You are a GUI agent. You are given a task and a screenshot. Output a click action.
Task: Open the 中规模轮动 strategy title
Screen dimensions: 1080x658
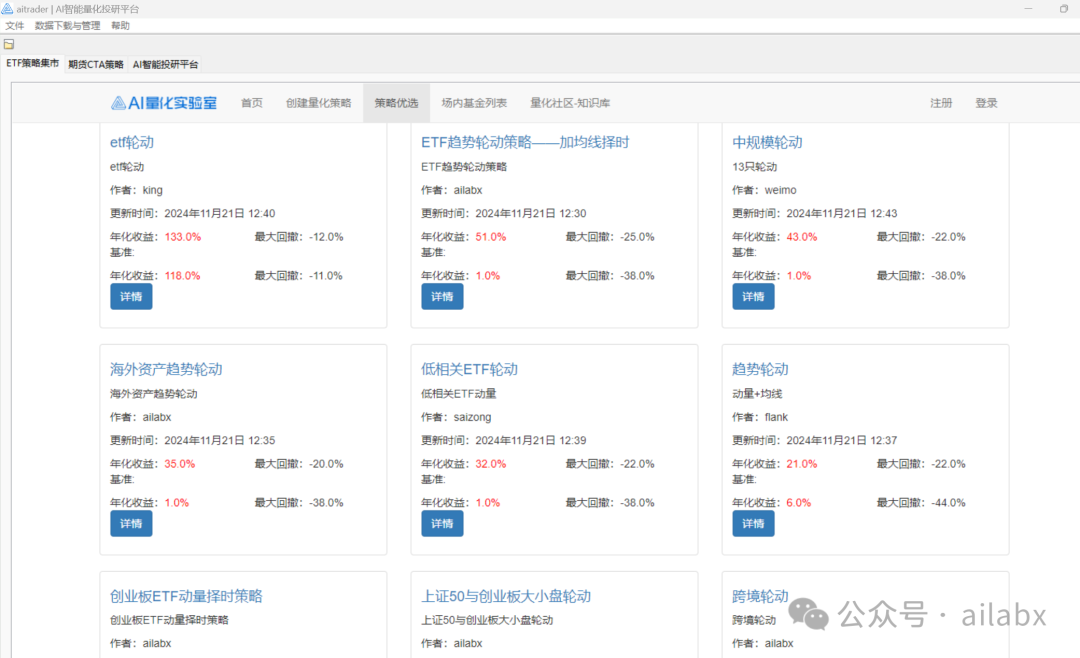(x=767, y=143)
